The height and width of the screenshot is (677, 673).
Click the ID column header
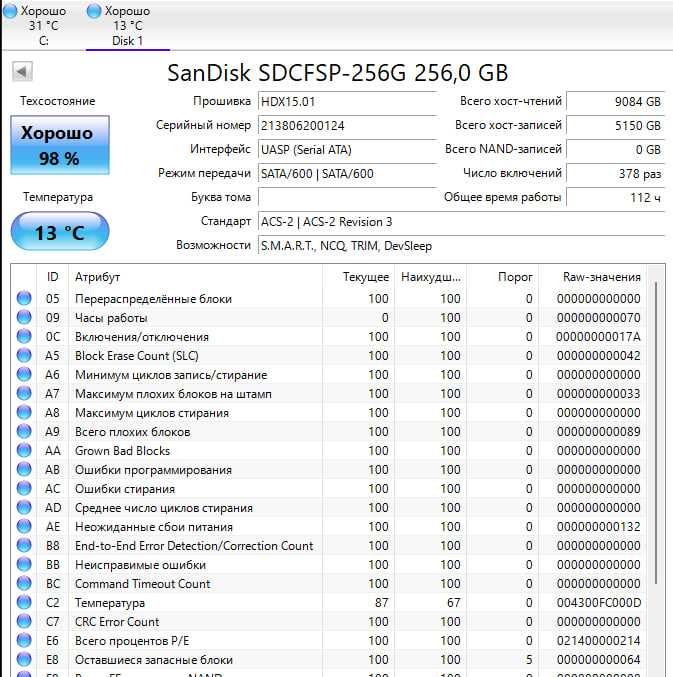click(52, 277)
